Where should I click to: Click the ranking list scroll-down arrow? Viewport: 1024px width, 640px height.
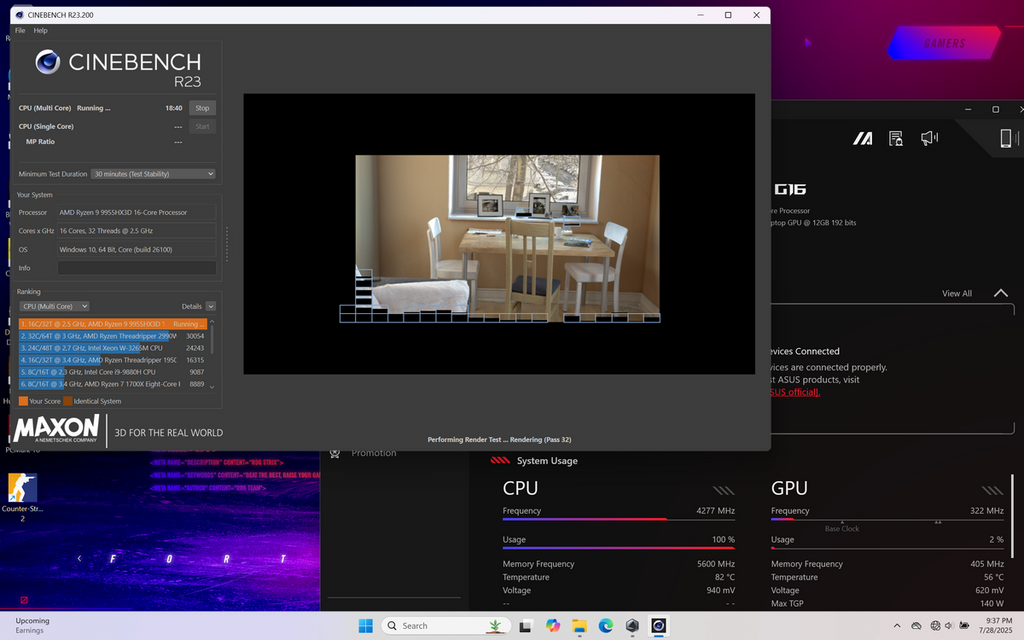[212, 387]
